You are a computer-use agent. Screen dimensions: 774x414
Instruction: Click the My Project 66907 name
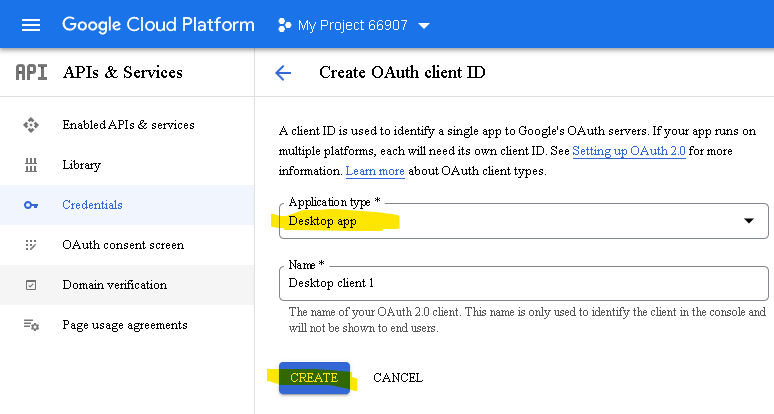click(352, 25)
